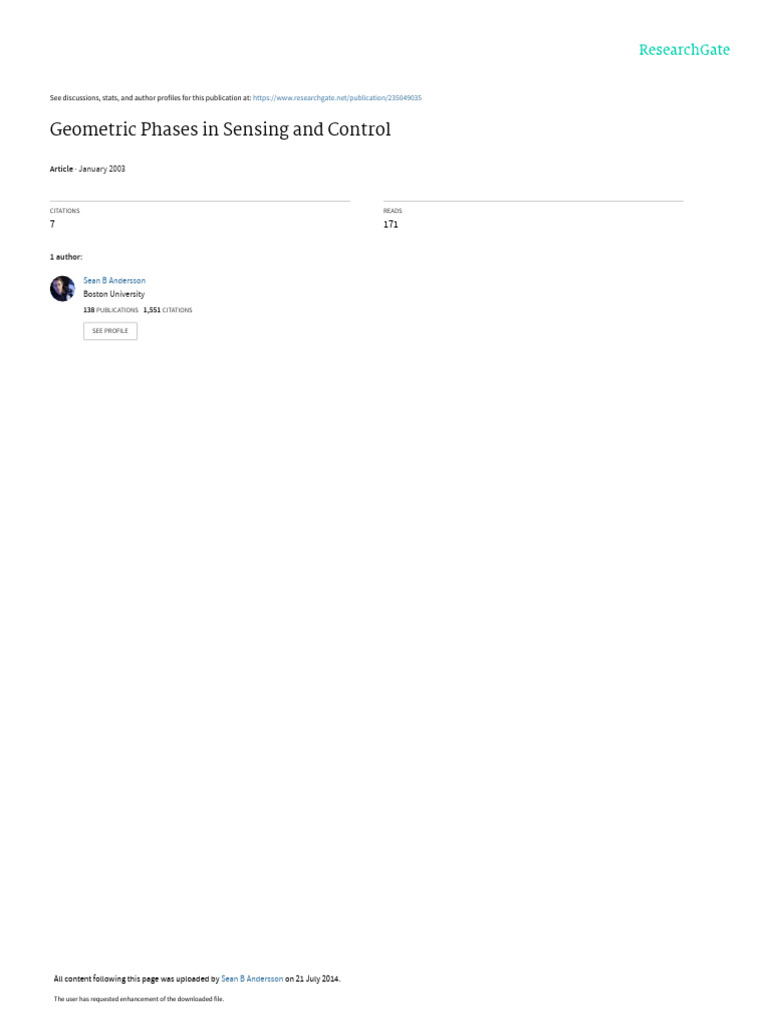Open the Sean B Andersson uploader link in the footer
The height and width of the screenshot is (1024, 768).
[x=252, y=979]
